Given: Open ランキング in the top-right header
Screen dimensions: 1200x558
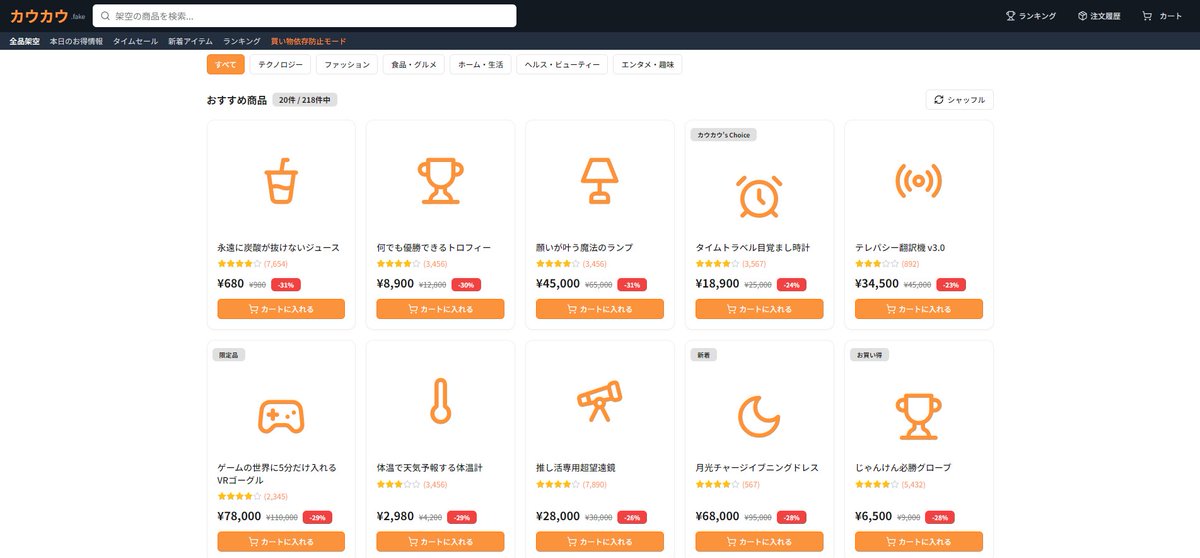Looking at the screenshot, I should pyautogui.click(x=1030, y=16).
